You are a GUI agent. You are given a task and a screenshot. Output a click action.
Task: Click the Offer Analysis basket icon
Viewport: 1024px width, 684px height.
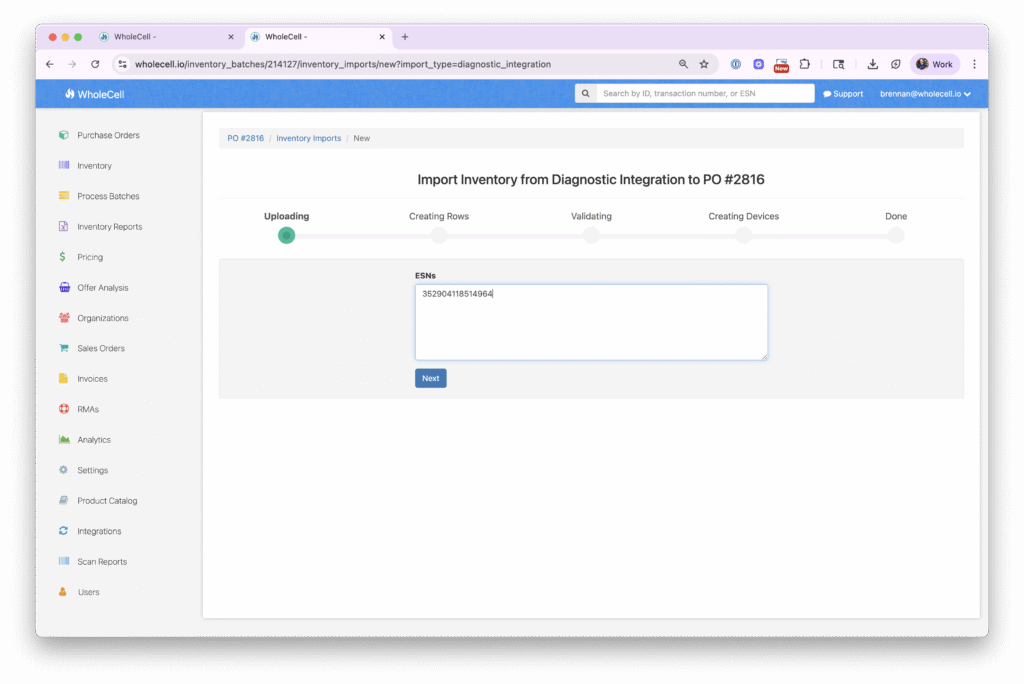tap(63, 288)
